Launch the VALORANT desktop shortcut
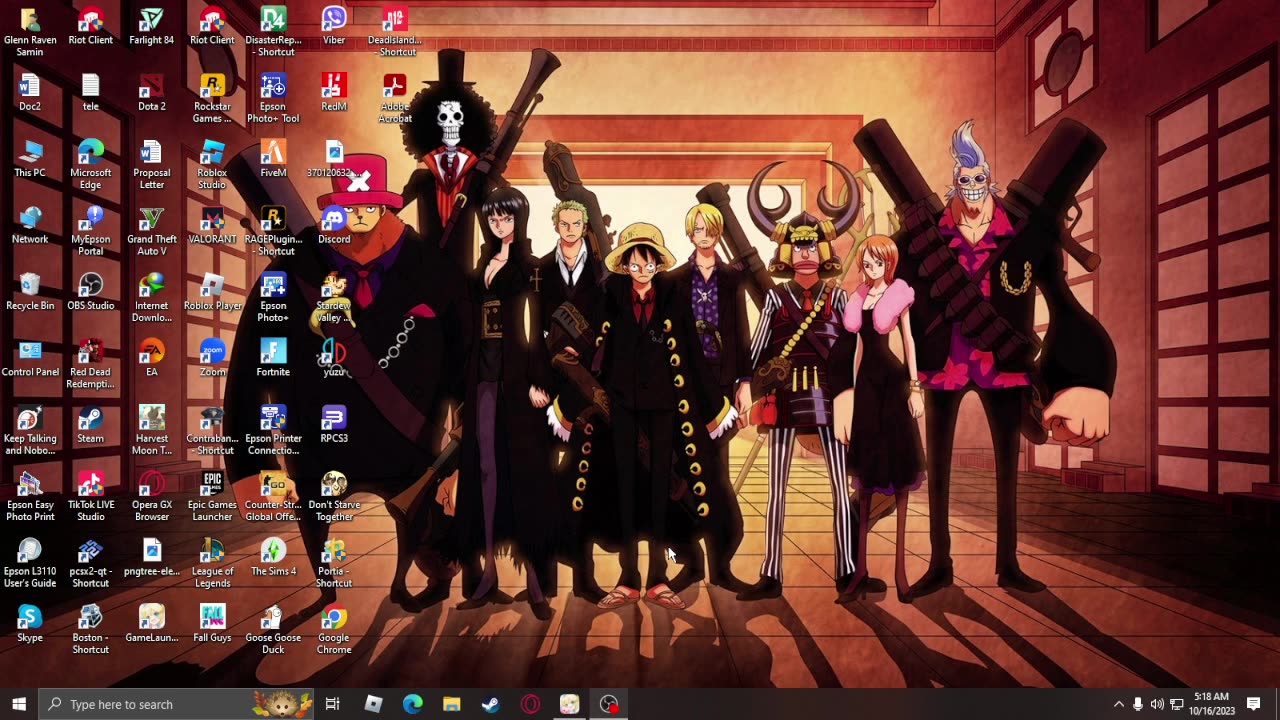Image resolution: width=1280 pixels, height=720 pixels. (x=212, y=225)
